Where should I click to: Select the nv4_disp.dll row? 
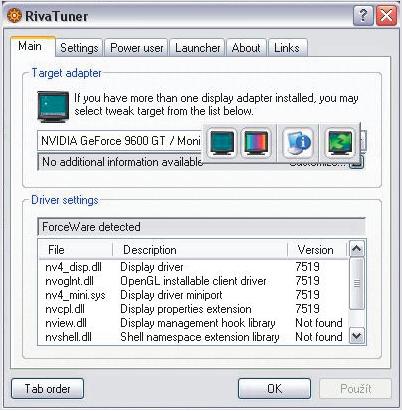point(193,267)
